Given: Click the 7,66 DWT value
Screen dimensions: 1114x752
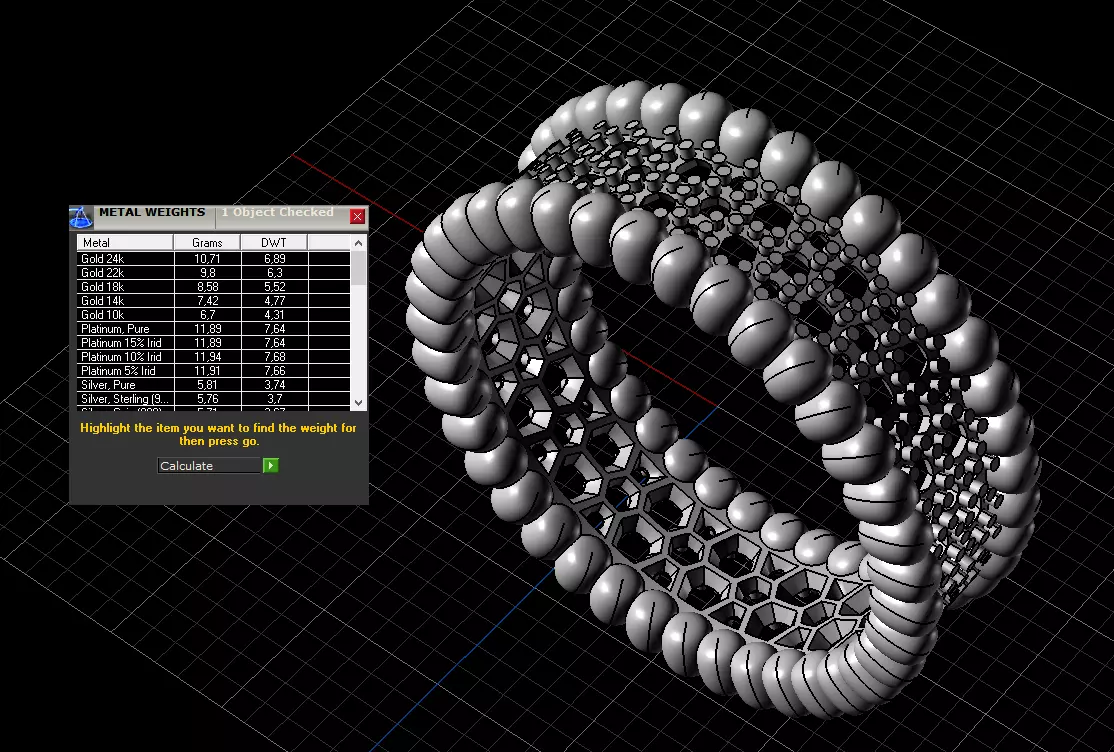Looking at the screenshot, I should (x=274, y=370).
